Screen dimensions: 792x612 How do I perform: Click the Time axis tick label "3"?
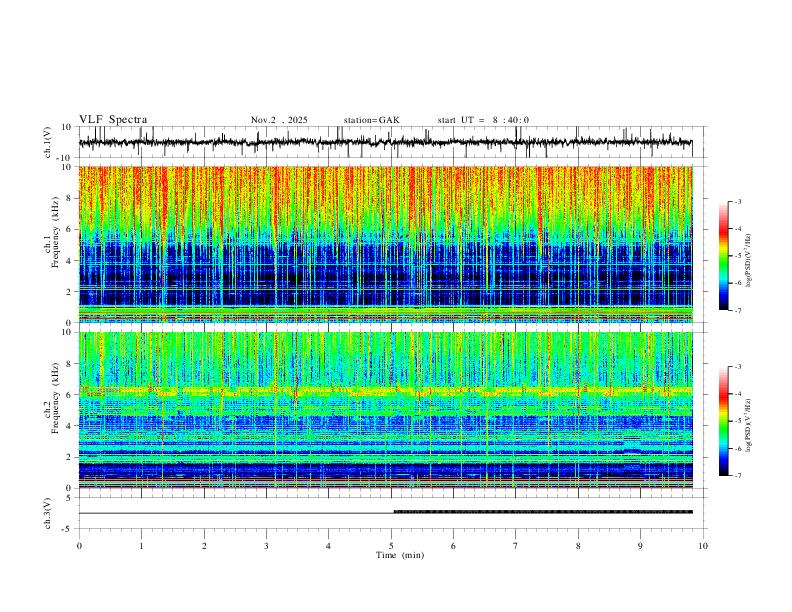point(266,546)
